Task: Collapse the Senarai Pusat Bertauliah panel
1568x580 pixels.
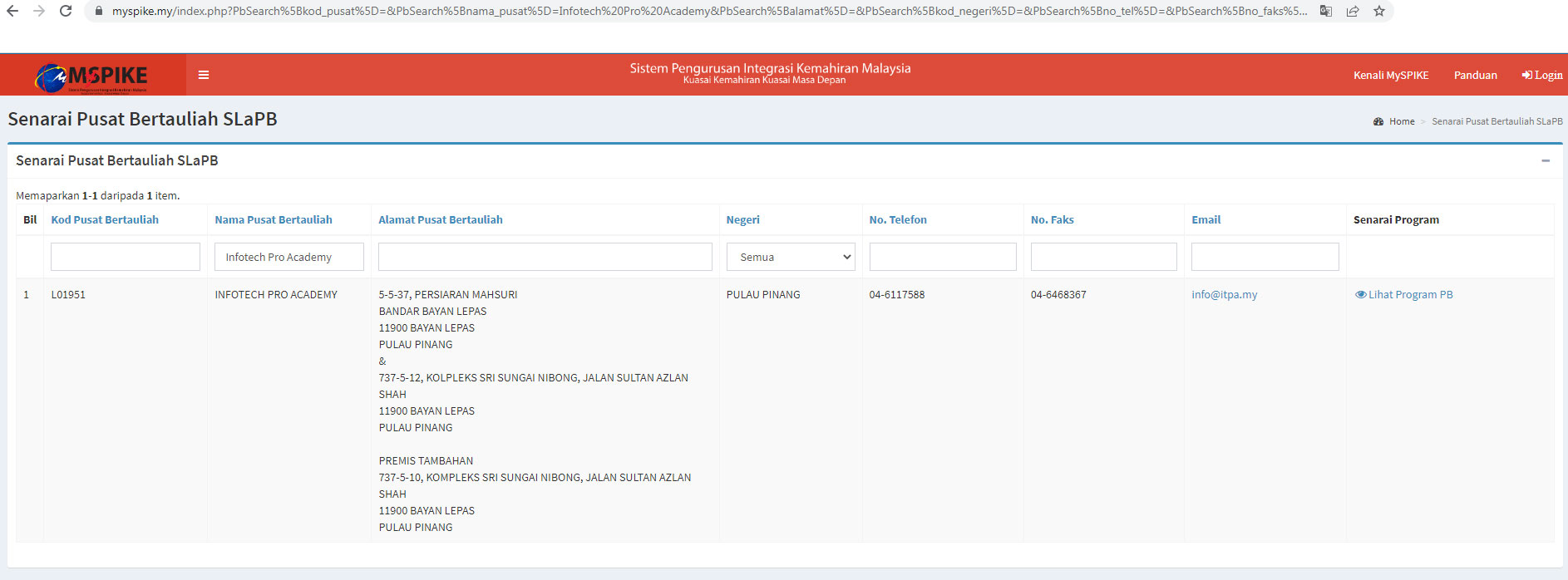Action: (1546, 160)
